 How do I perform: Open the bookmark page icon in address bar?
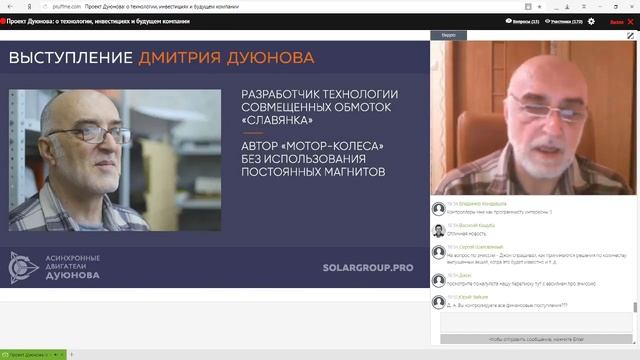528,7
